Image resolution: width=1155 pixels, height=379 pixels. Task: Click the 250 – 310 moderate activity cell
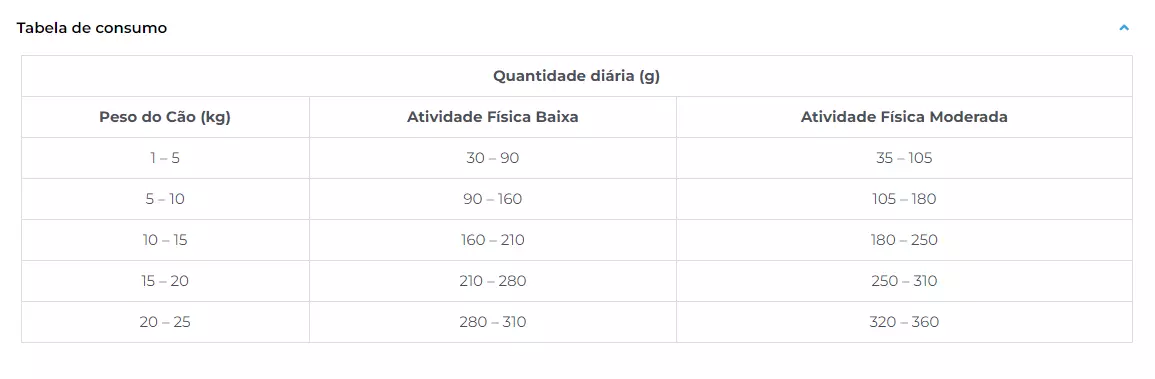click(x=905, y=281)
